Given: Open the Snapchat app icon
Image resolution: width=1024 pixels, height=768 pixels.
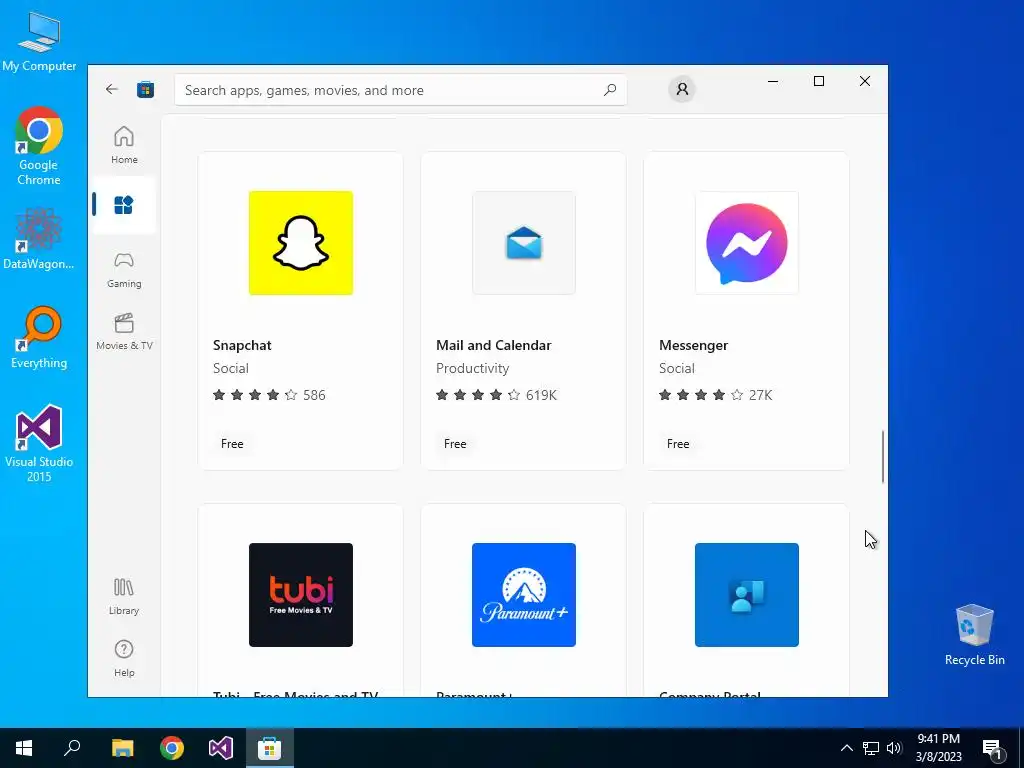Looking at the screenshot, I should (300, 243).
